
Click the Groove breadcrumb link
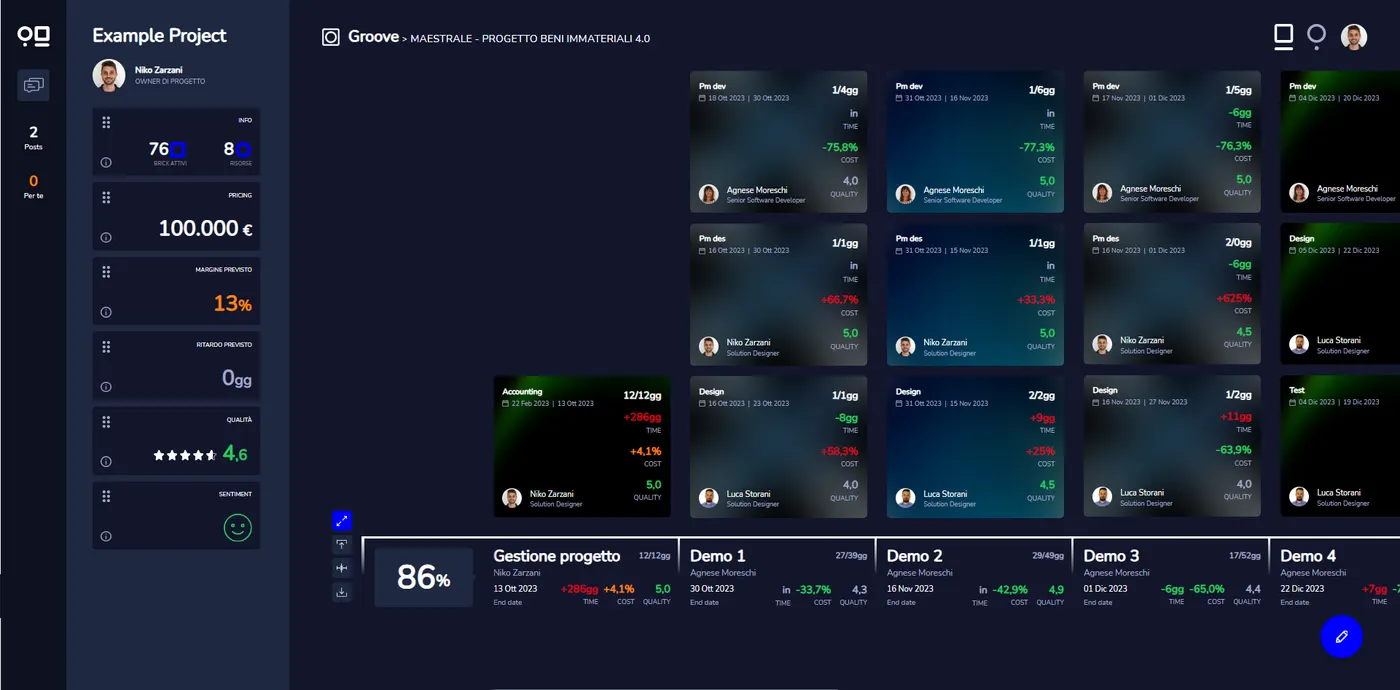(x=374, y=38)
